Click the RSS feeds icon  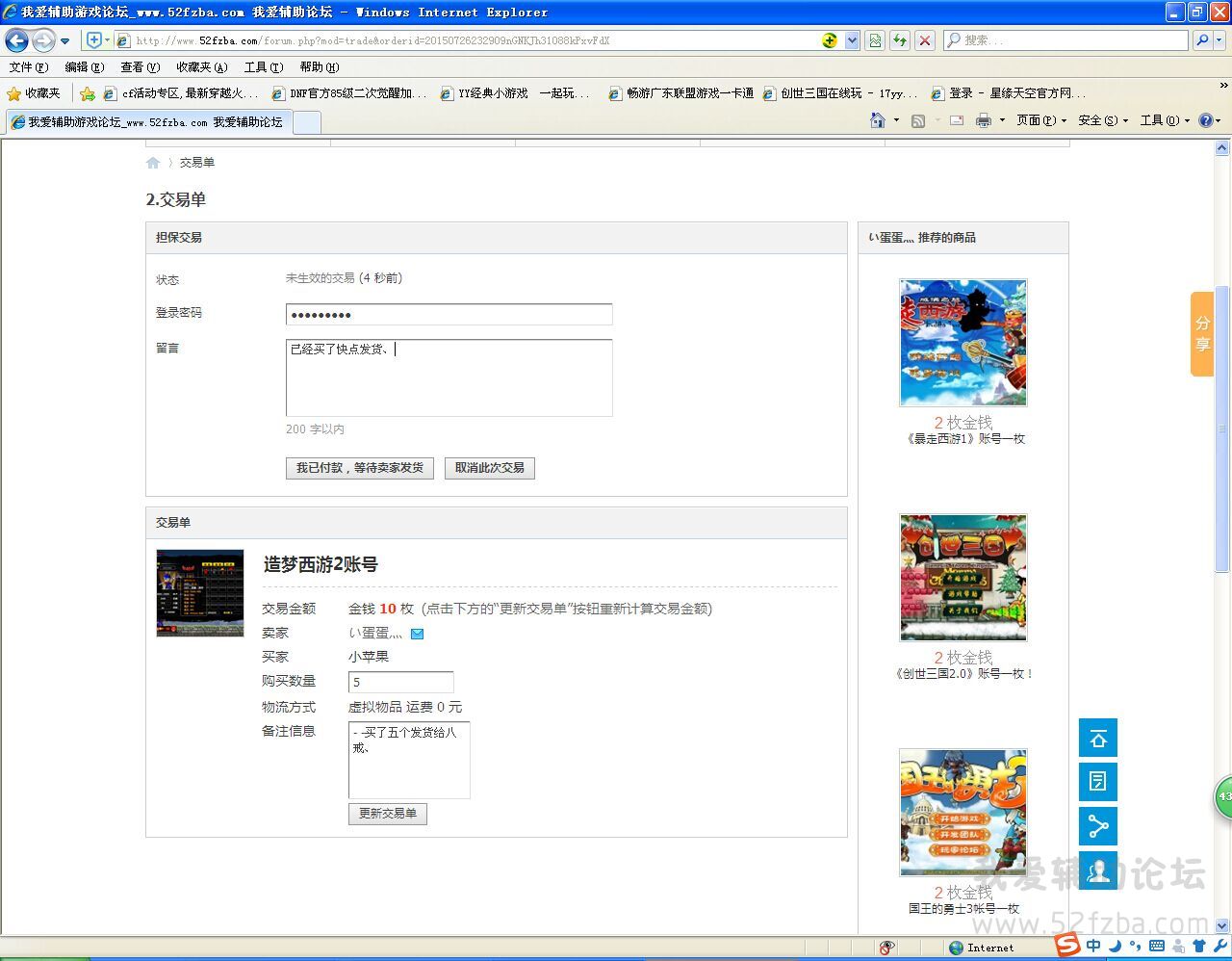918,120
